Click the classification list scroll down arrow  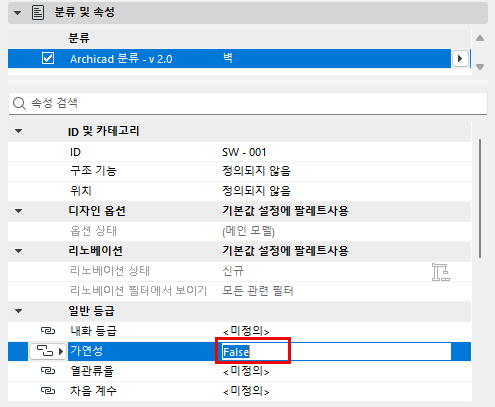click(x=480, y=67)
